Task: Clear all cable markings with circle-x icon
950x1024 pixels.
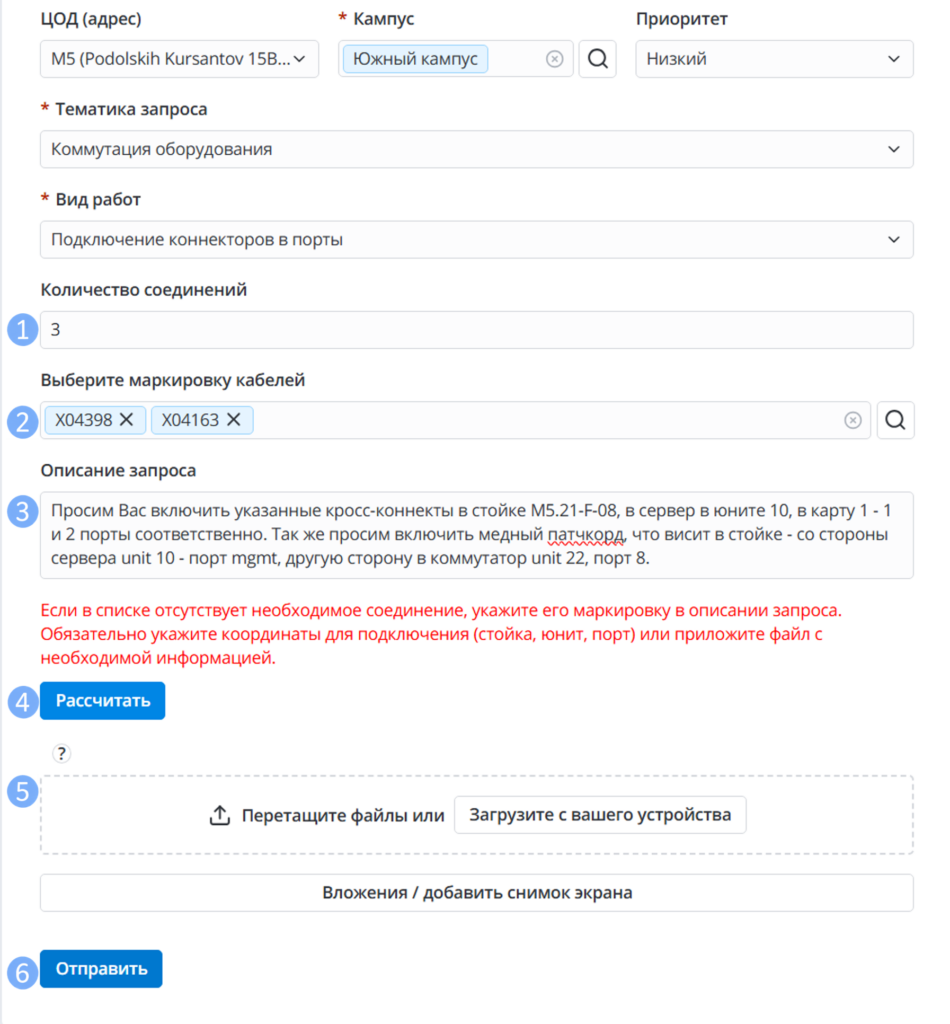Action: (x=853, y=420)
